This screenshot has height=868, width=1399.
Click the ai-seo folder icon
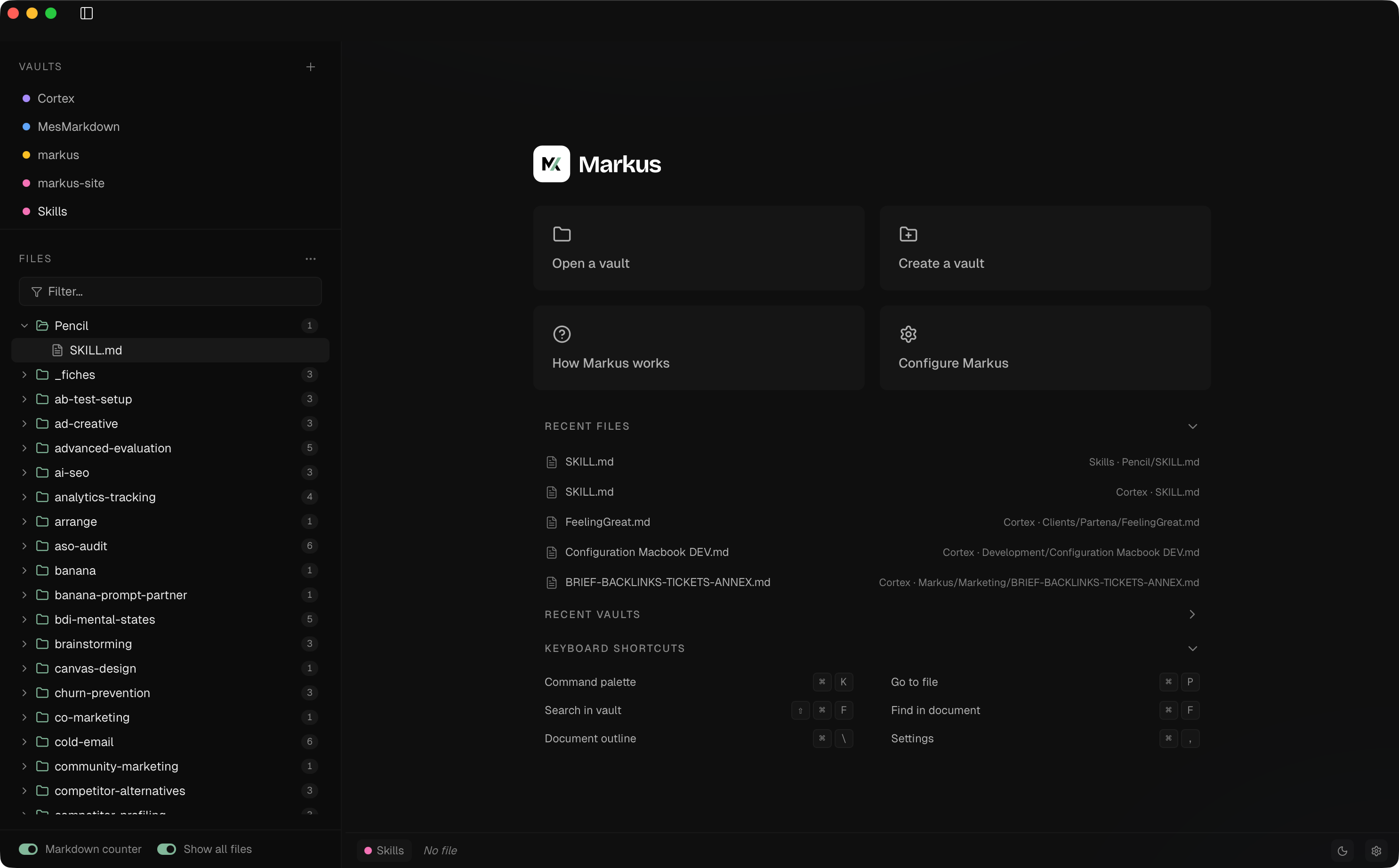tap(42, 473)
